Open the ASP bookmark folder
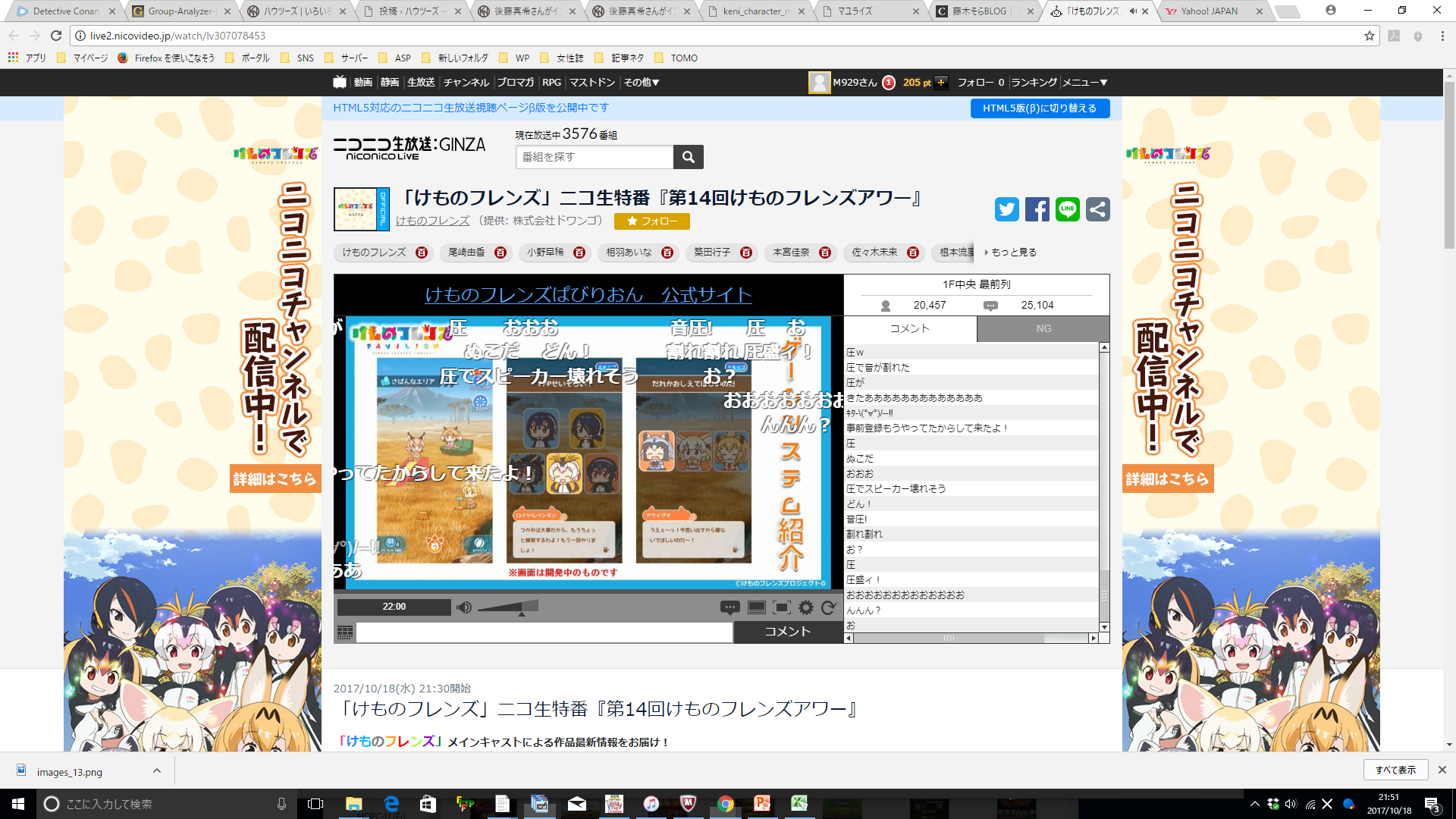Image resolution: width=1456 pixels, height=819 pixels. click(394, 58)
